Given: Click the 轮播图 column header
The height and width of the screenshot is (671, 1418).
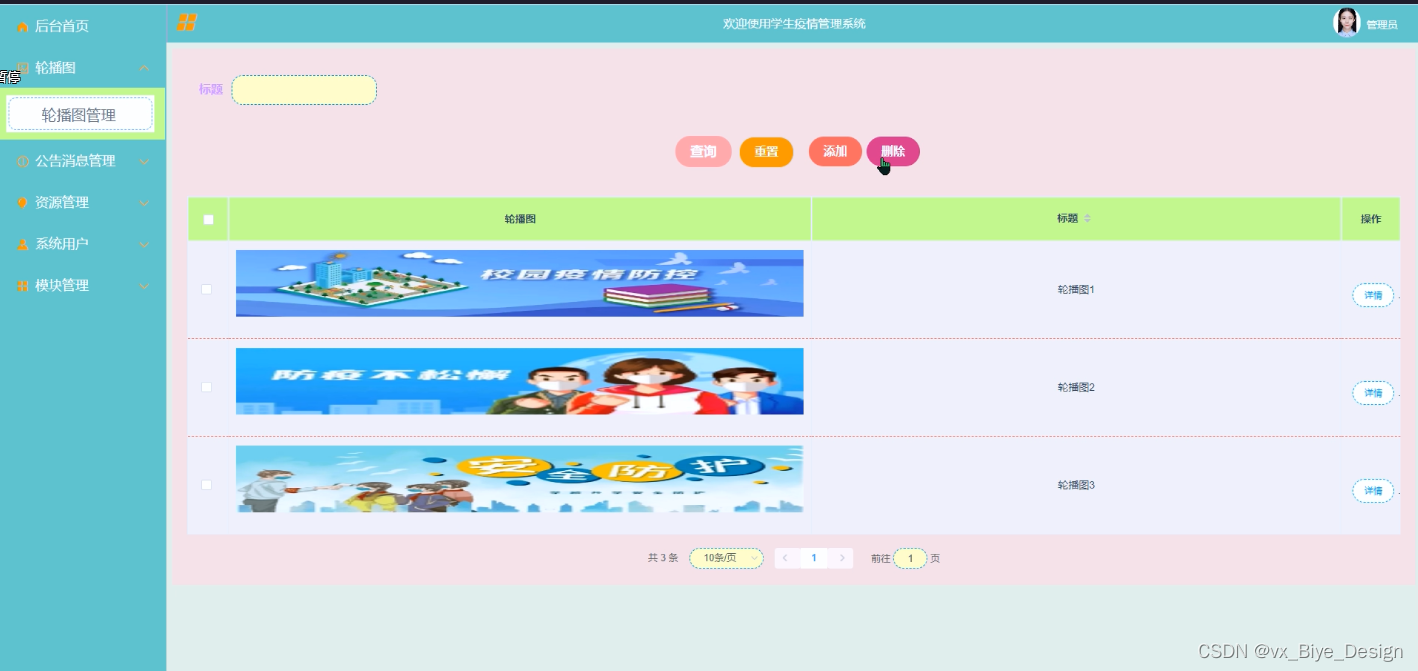Looking at the screenshot, I should (x=520, y=218).
